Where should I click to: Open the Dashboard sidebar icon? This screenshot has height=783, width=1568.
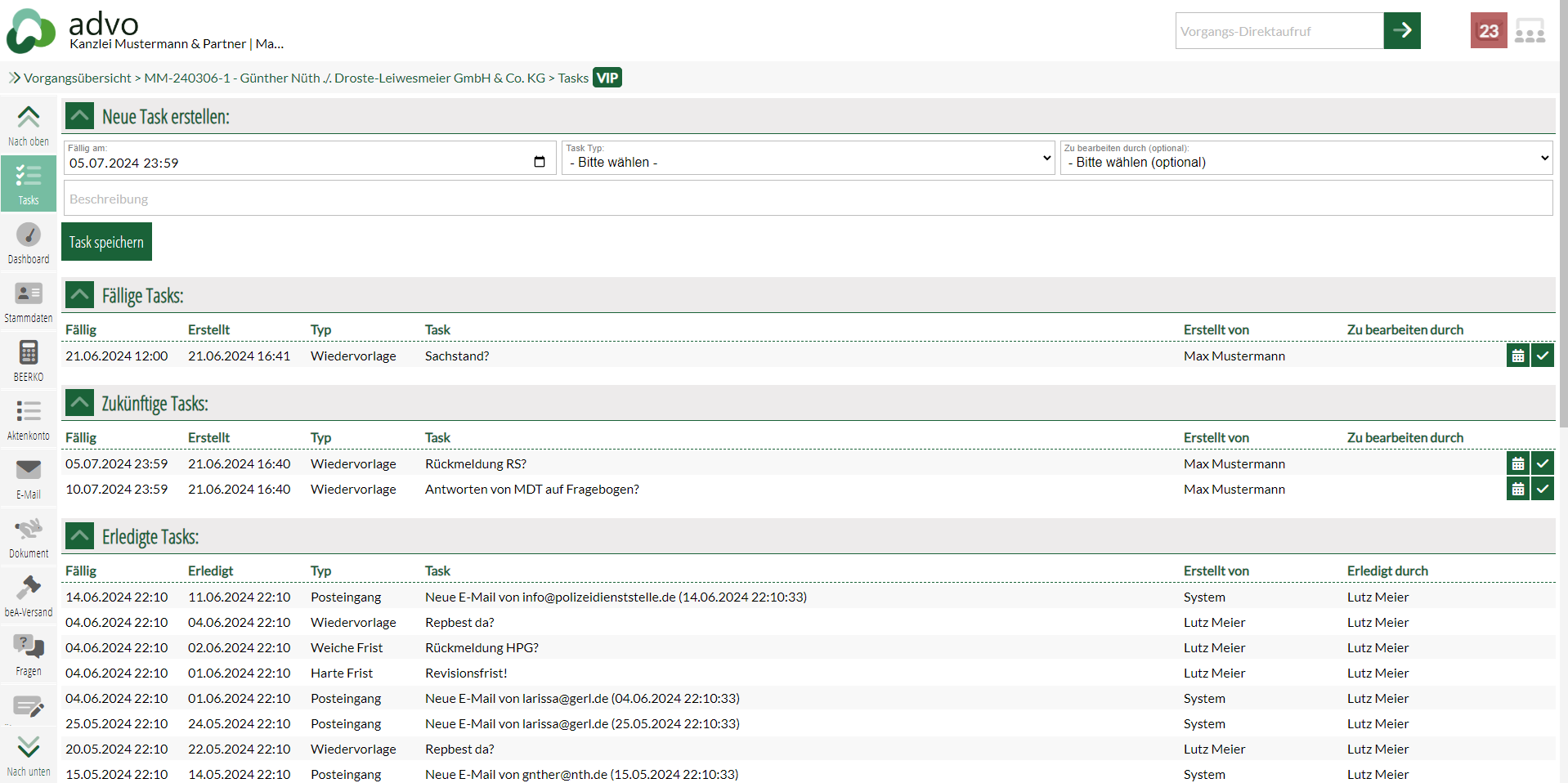coord(29,243)
